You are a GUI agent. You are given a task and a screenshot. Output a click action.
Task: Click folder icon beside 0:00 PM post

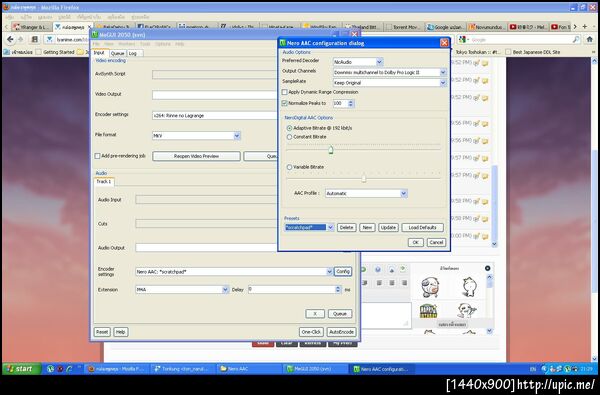pos(485,237)
